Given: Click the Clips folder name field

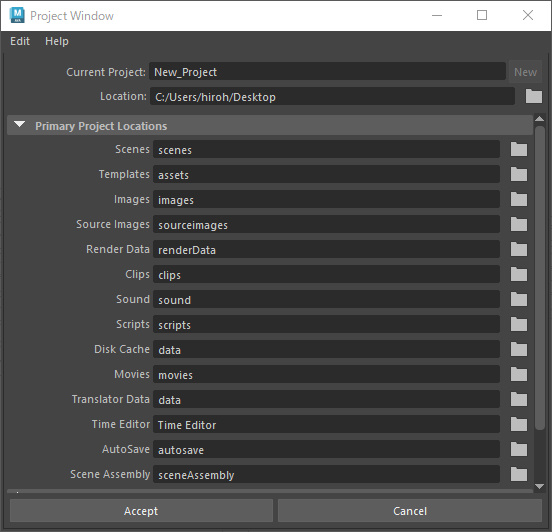Looking at the screenshot, I should [326, 274].
